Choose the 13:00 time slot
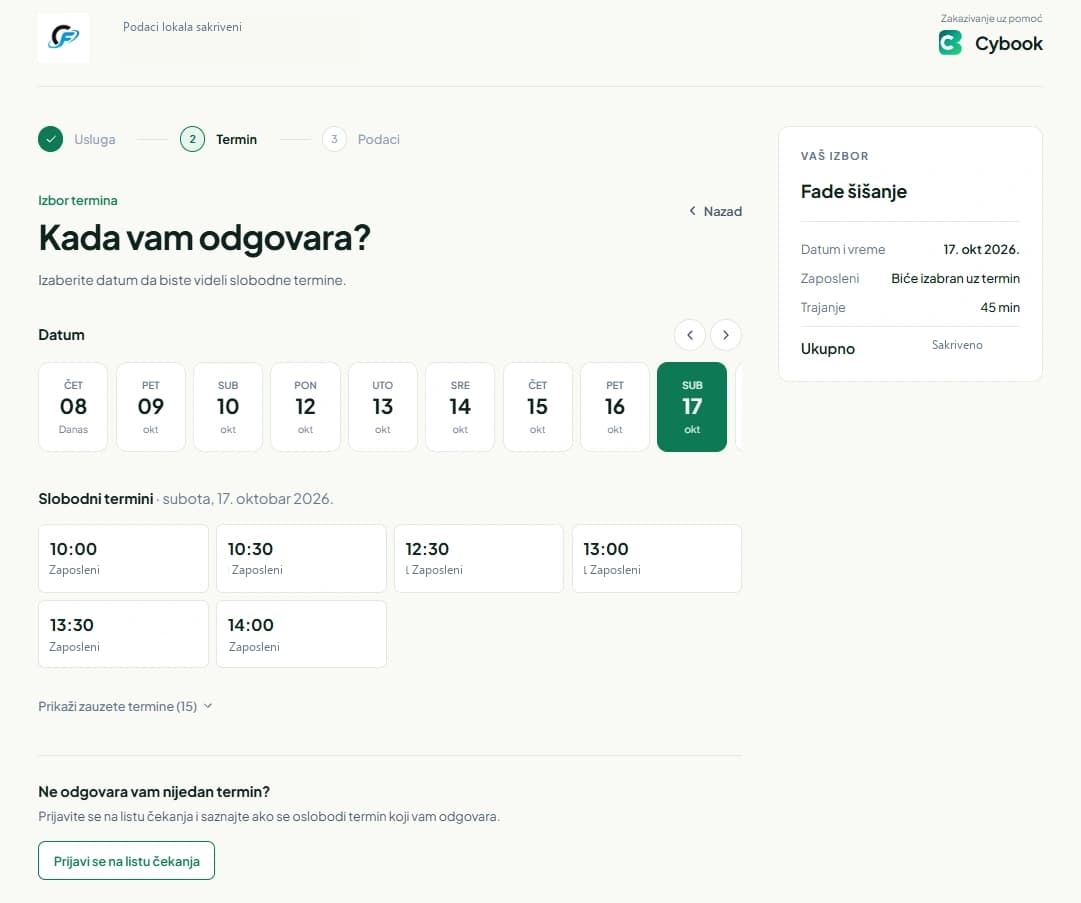Screen dimensions: 1081x903 pos(657,558)
